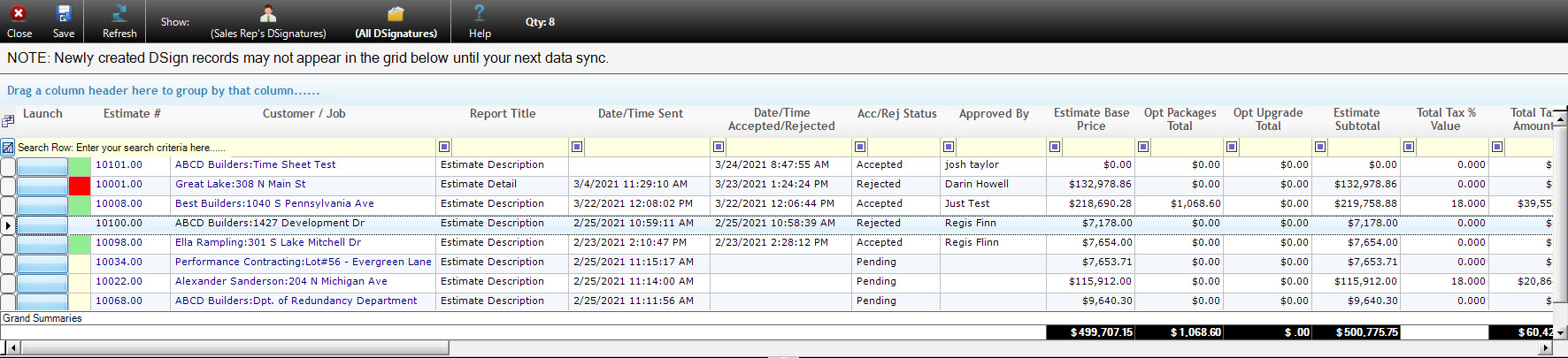Open the column chooser icon beside Launch
The width and height of the screenshot is (1568, 358).
(8, 120)
